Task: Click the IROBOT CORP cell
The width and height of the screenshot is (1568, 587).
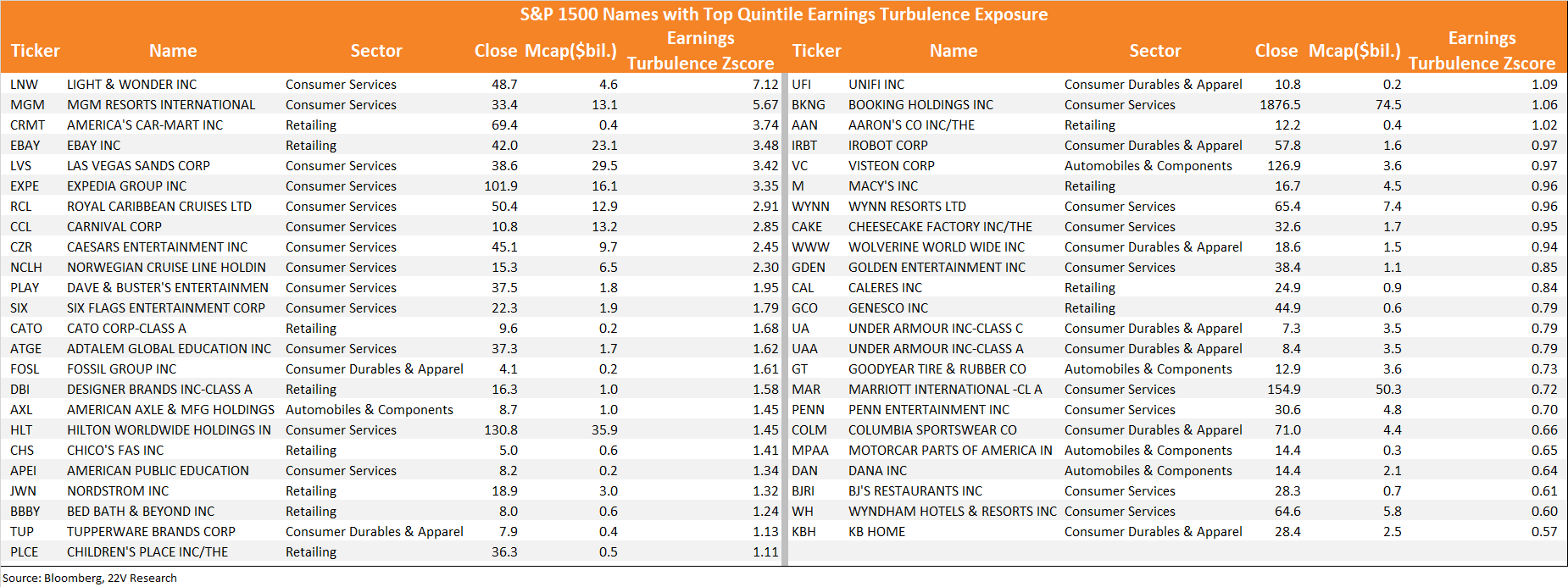Action: tap(887, 146)
